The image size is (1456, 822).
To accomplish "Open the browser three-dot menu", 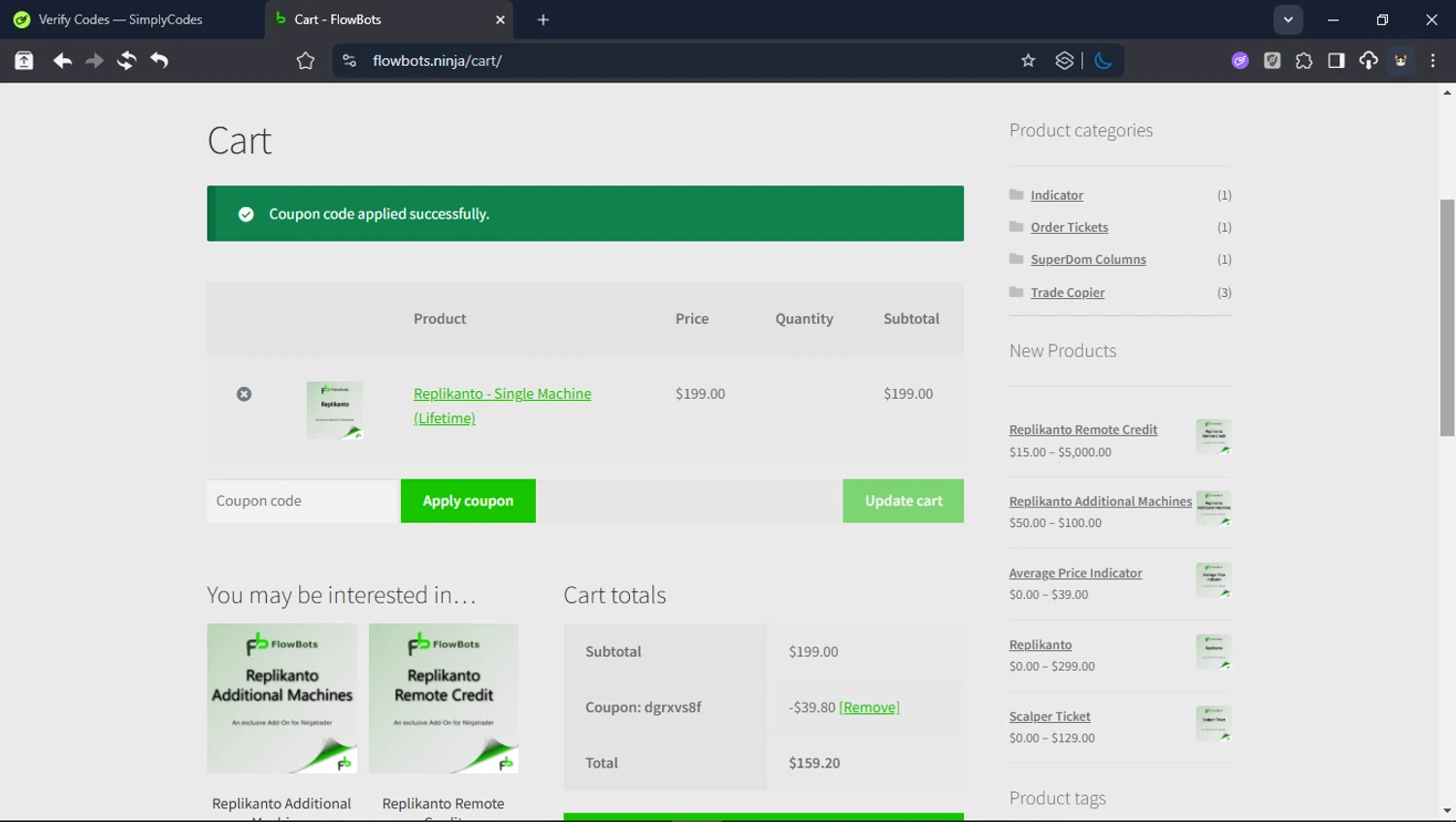I will (1433, 60).
